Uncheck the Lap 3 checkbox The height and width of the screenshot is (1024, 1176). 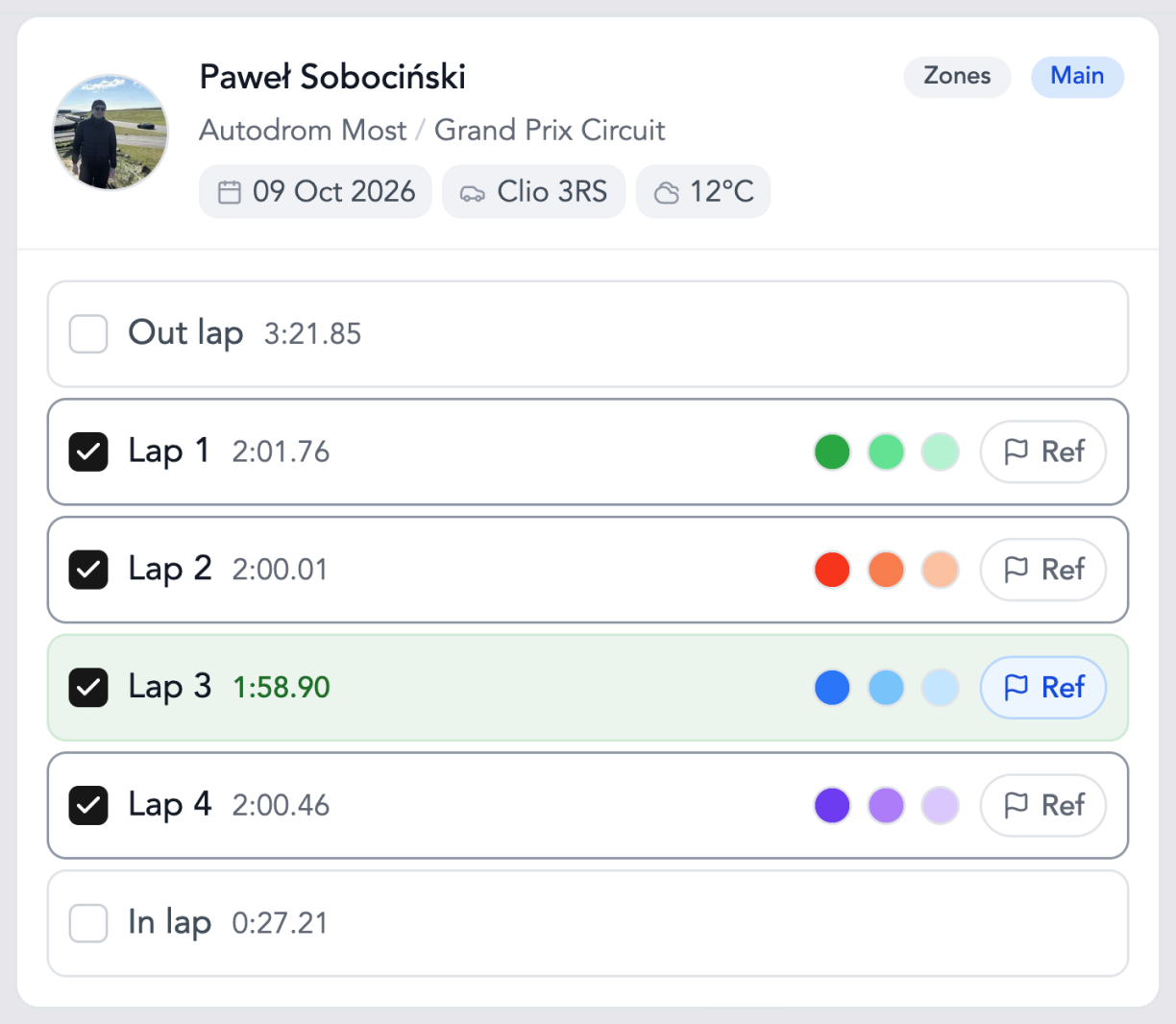[88, 688]
